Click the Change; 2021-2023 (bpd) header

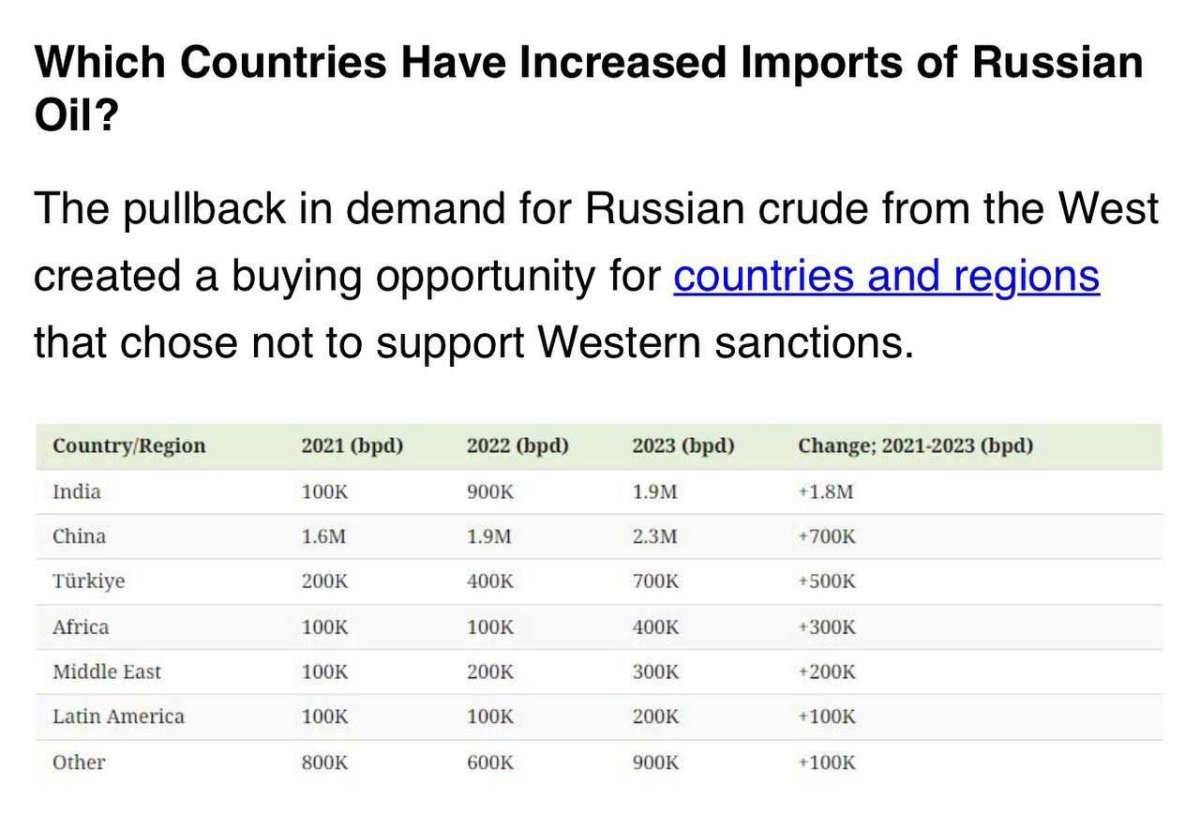point(915,446)
